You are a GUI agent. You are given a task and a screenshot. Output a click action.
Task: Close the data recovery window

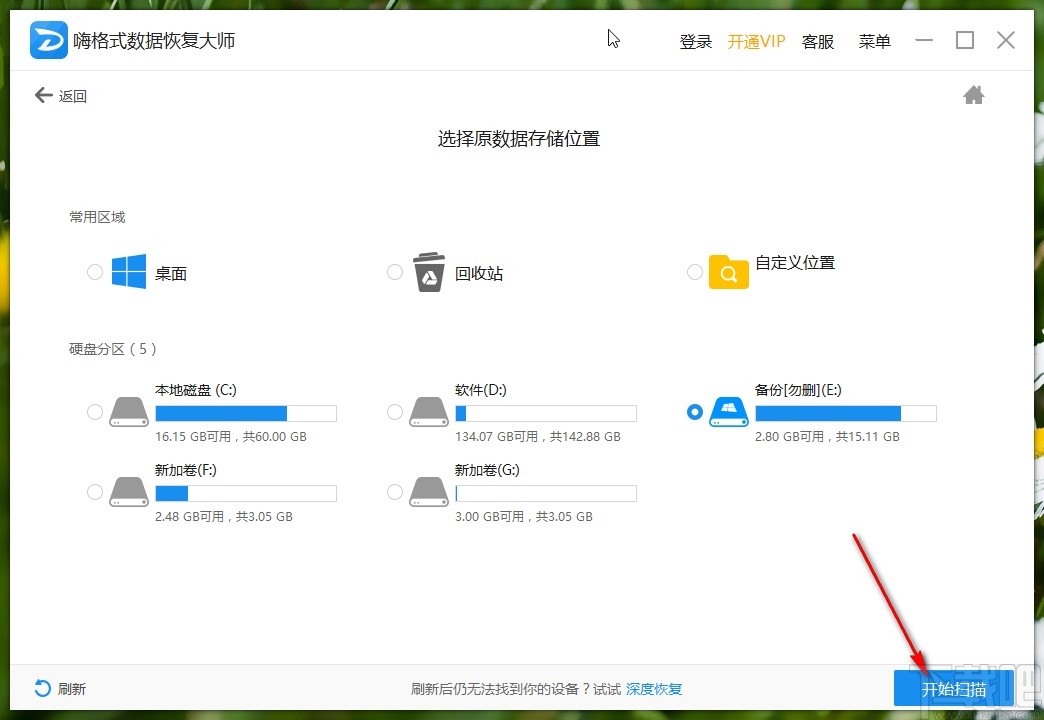tap(1006, 40)
